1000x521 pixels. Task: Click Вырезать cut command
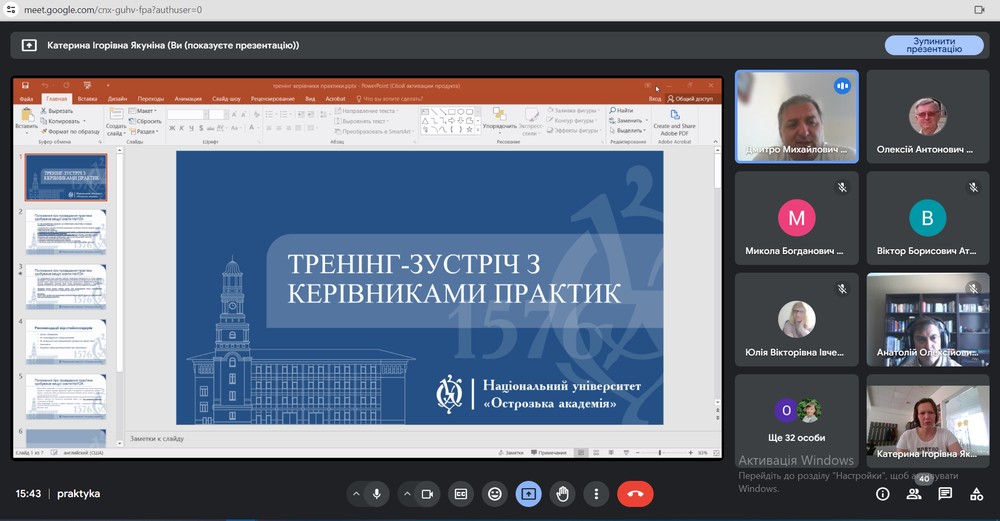(57, 111)
